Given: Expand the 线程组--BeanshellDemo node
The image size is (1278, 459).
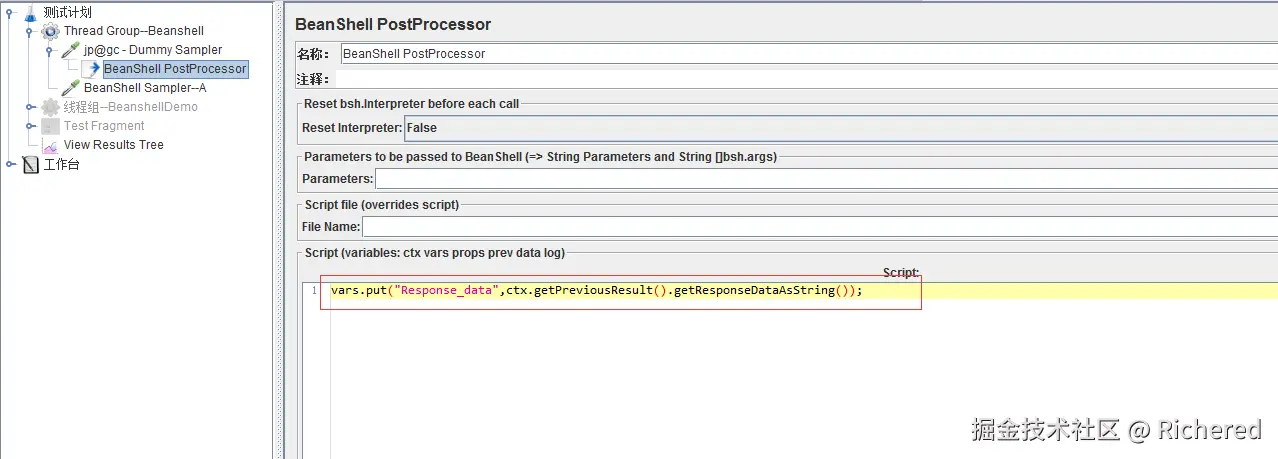Looking at the screenshot, I should click(x=30, y=107).
